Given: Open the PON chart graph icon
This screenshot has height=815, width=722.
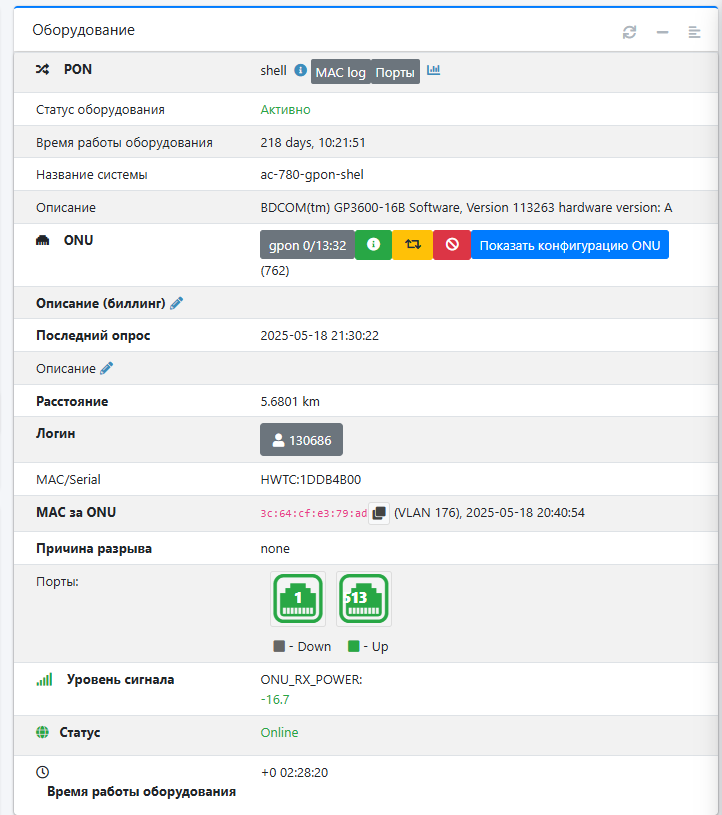Looking at the screenshot, I should click(434, 70).
